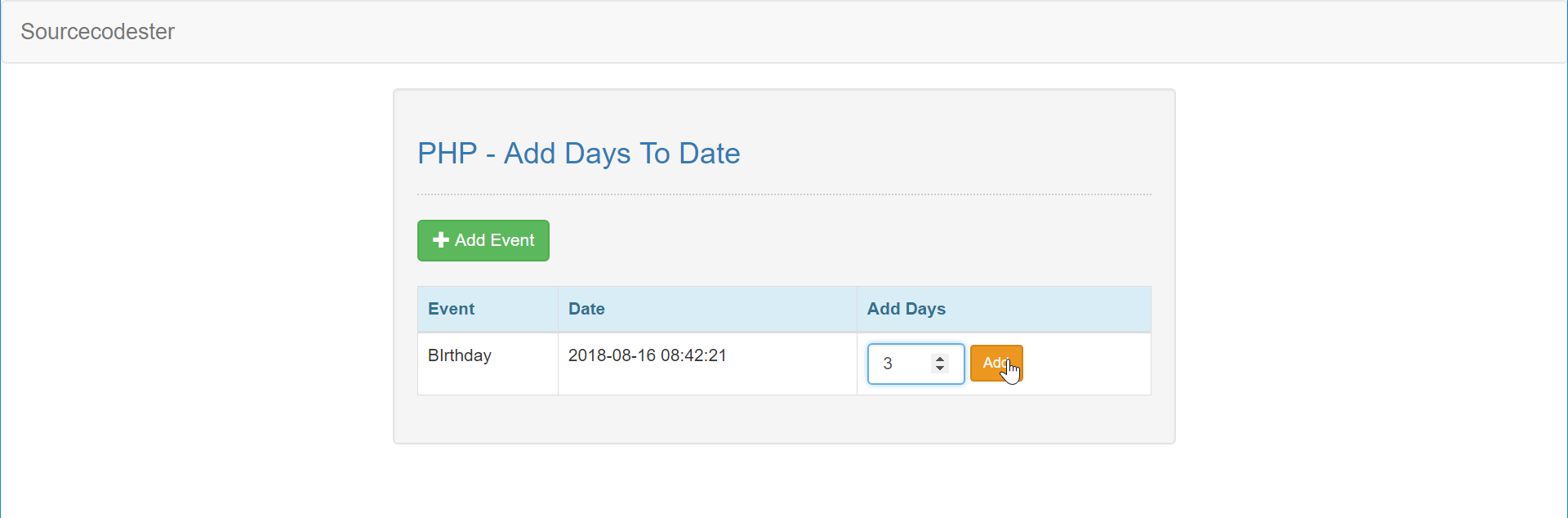Apply added days with the Add button
The width and height of the screenshot is (1568, 518).
[x=996, y=364]
